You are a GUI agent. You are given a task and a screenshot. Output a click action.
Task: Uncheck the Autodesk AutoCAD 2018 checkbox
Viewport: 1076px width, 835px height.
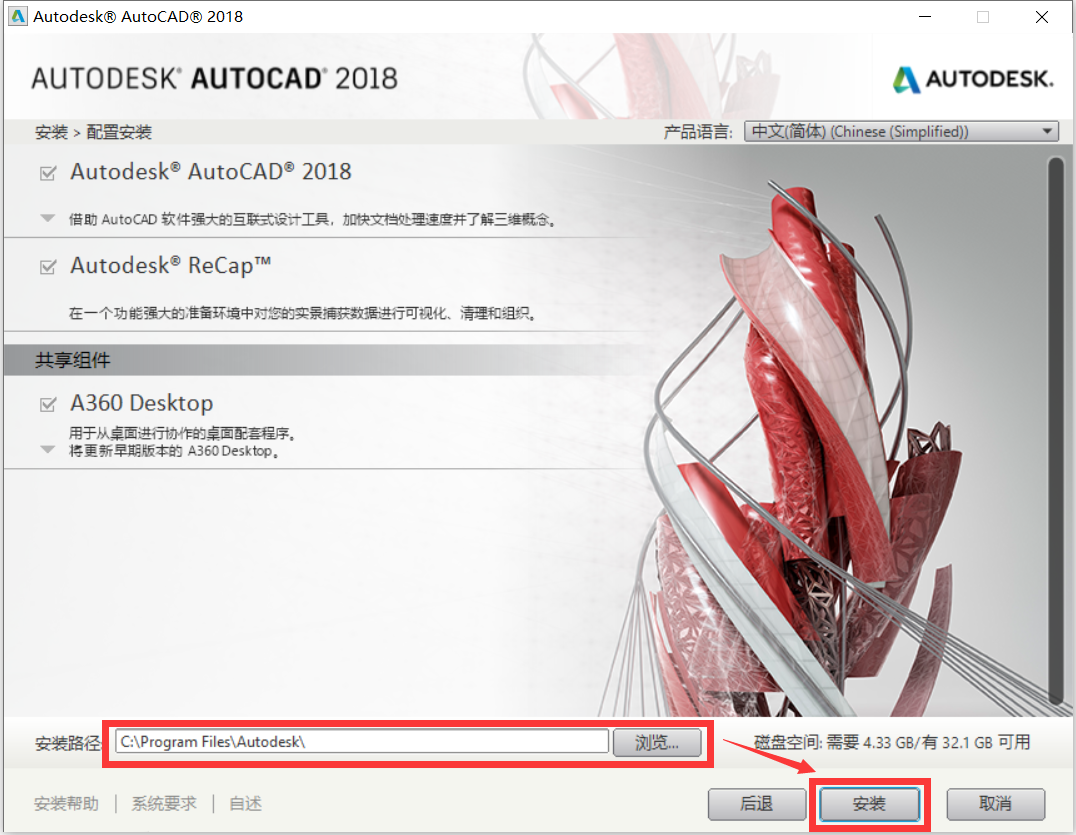(x=48, y=173)
